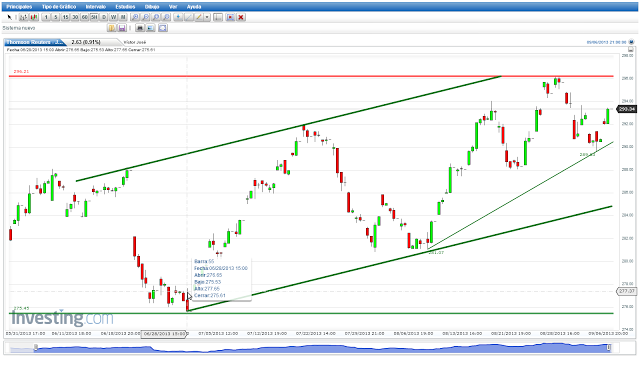This screenshot has width=640, height=384.
Task: Save system with purple floppy icon
Action: point(122,28)
